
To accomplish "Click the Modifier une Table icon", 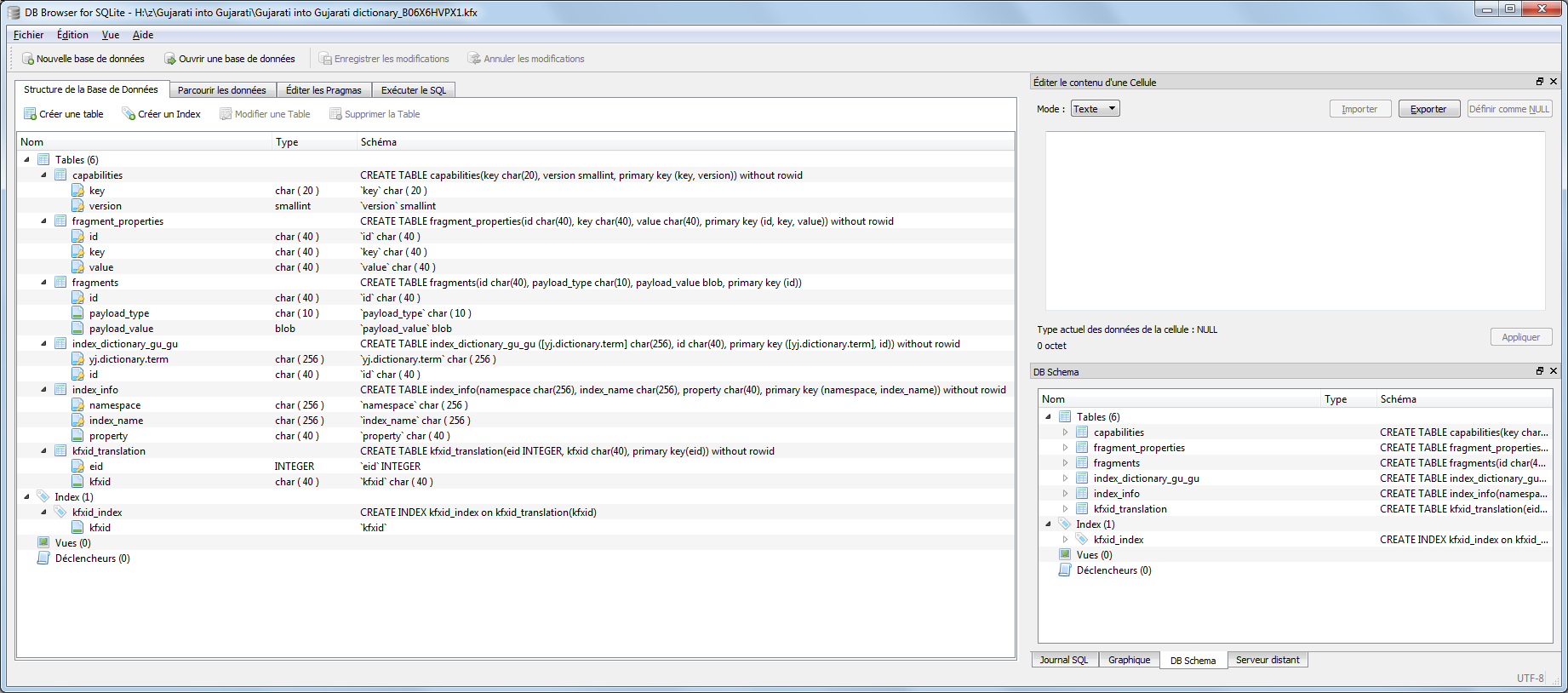I will [x=226, y=114].
